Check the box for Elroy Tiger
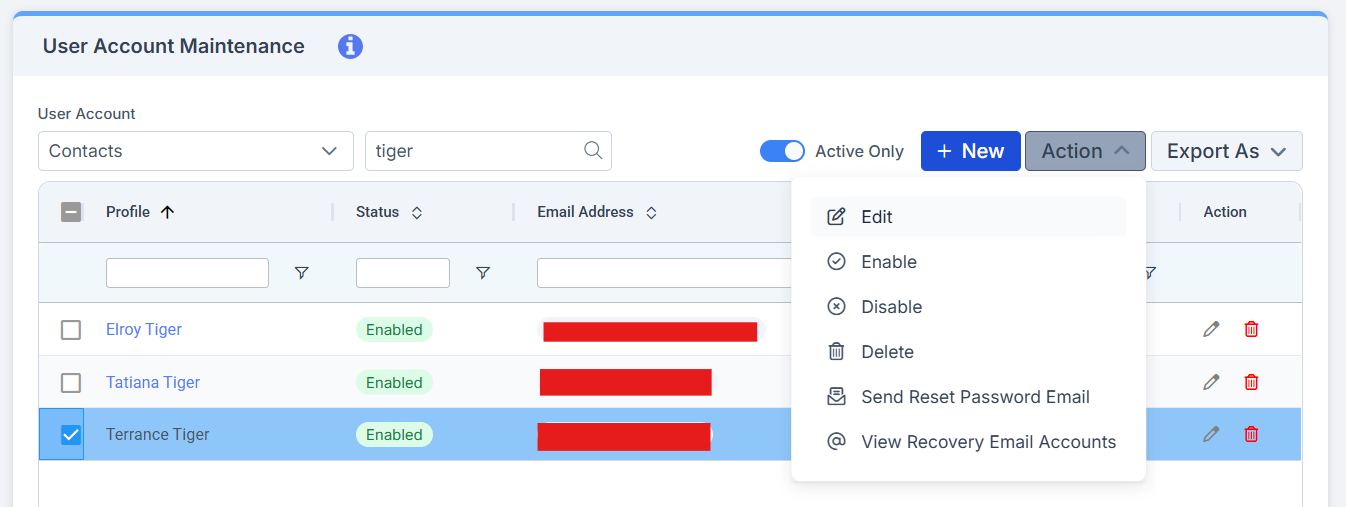 pos(71,330)
